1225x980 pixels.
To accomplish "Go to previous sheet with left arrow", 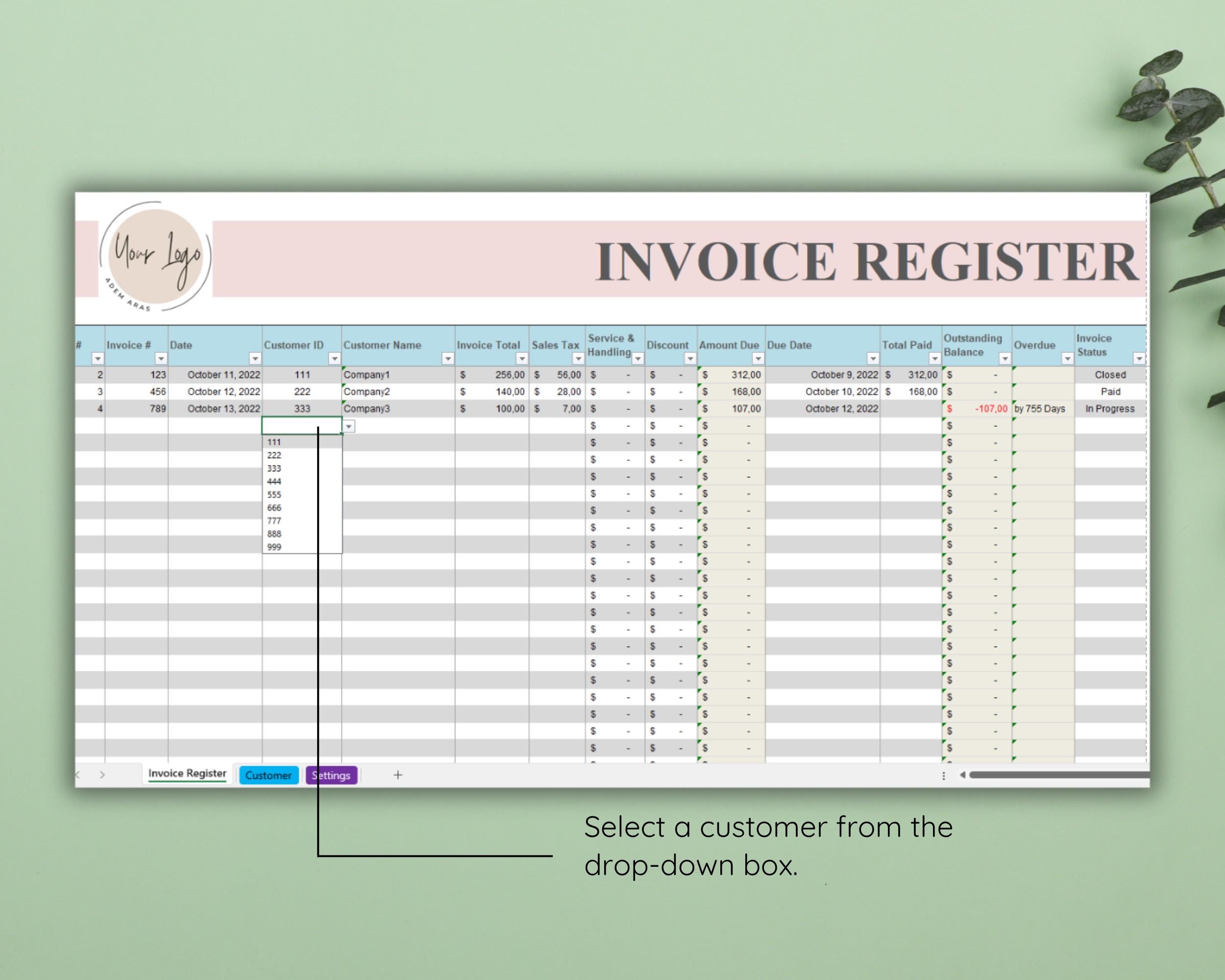I will (78, 774).
